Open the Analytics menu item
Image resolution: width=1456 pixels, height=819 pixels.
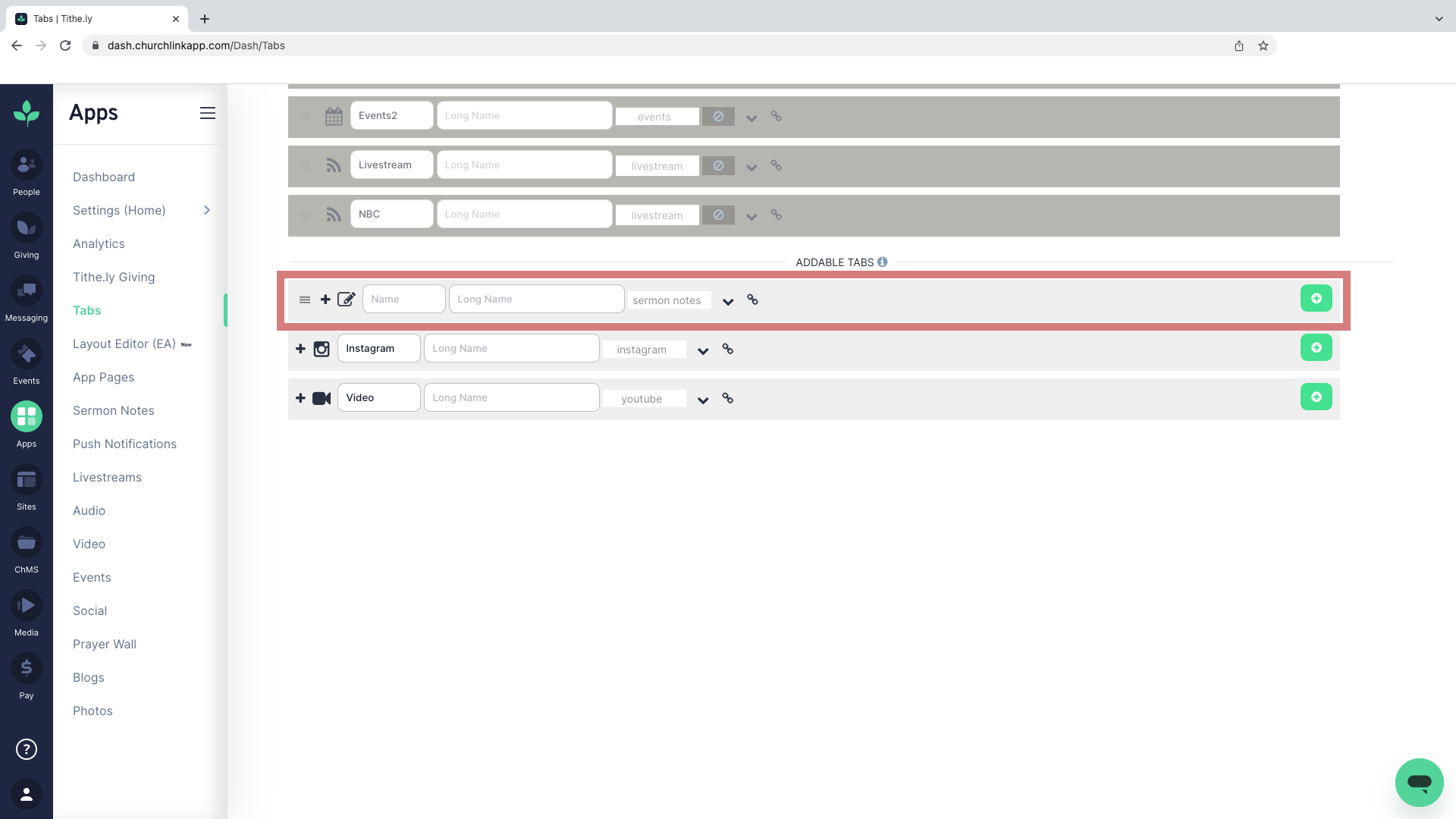point(99,243)
